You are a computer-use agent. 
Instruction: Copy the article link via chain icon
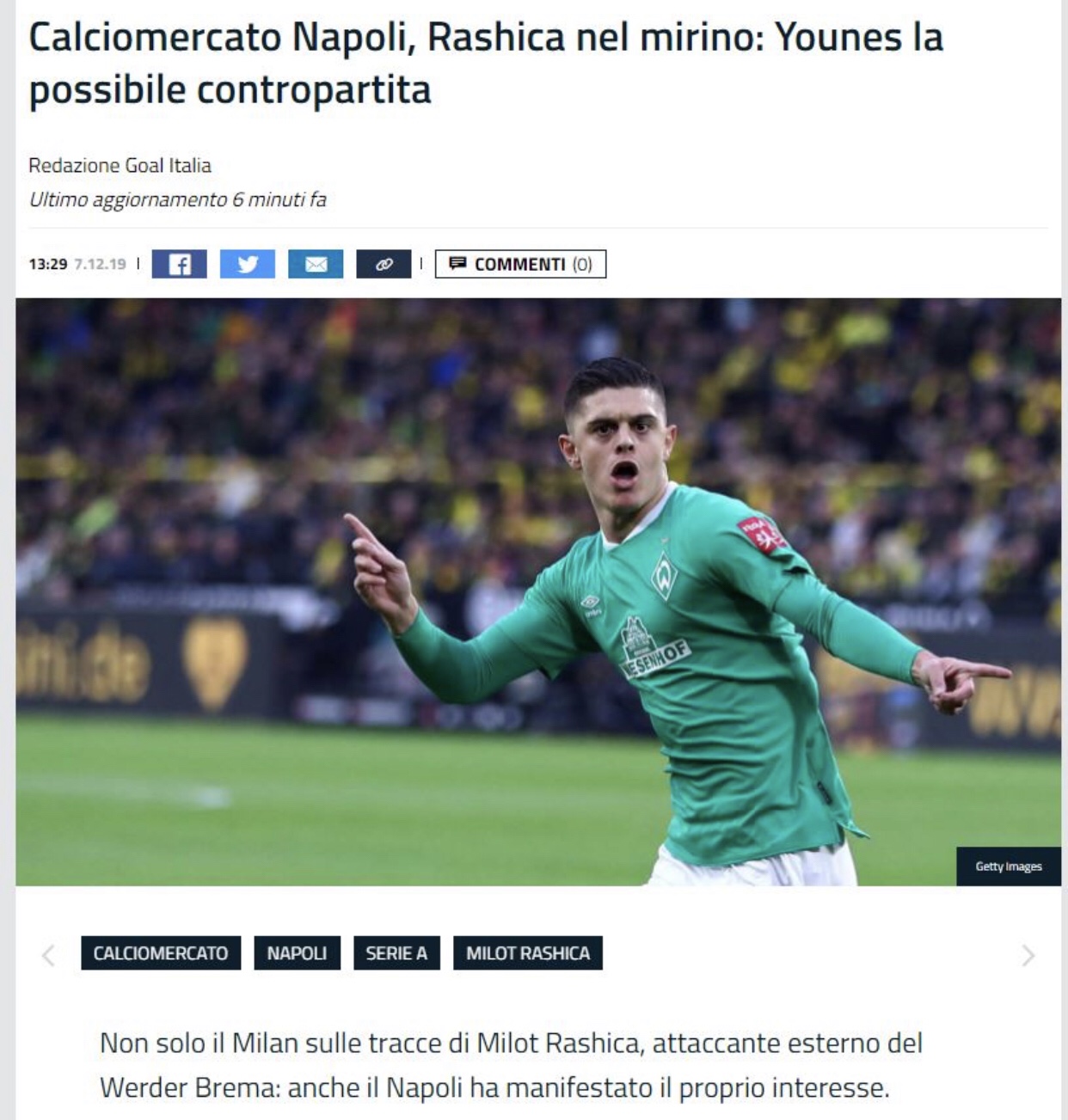384,264
